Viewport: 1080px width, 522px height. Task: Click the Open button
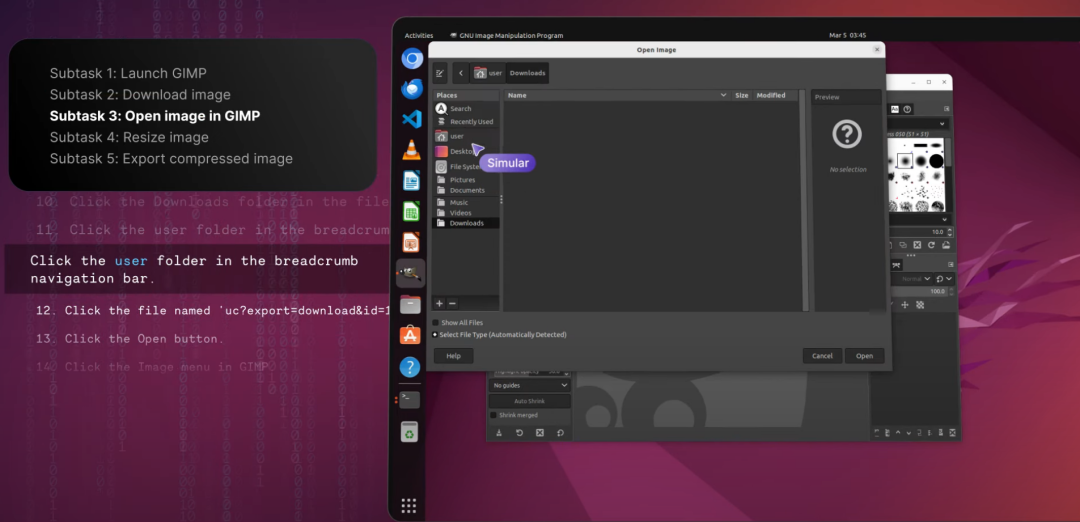864,356
